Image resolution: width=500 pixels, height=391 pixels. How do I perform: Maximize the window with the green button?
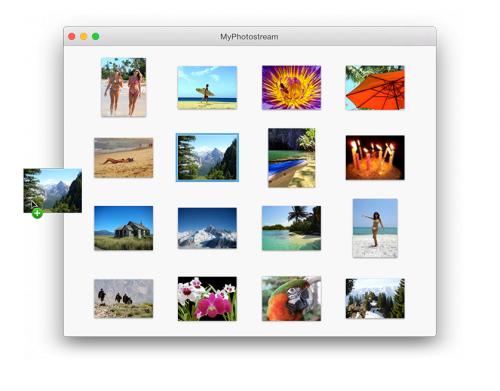pyautogui.click(x=96, y=36)
